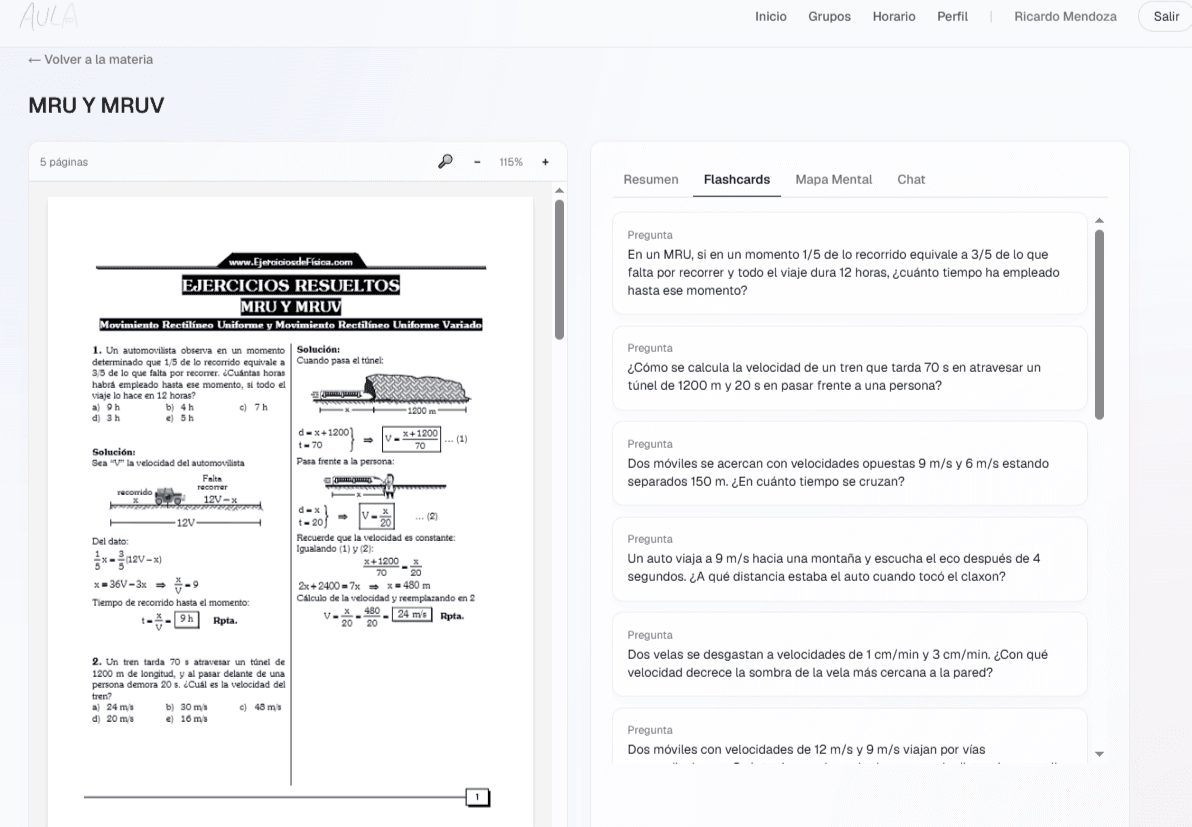1192x827 pixels.
Task: Click flashcards list scroll-down arrow
Action: [1099, 754]
